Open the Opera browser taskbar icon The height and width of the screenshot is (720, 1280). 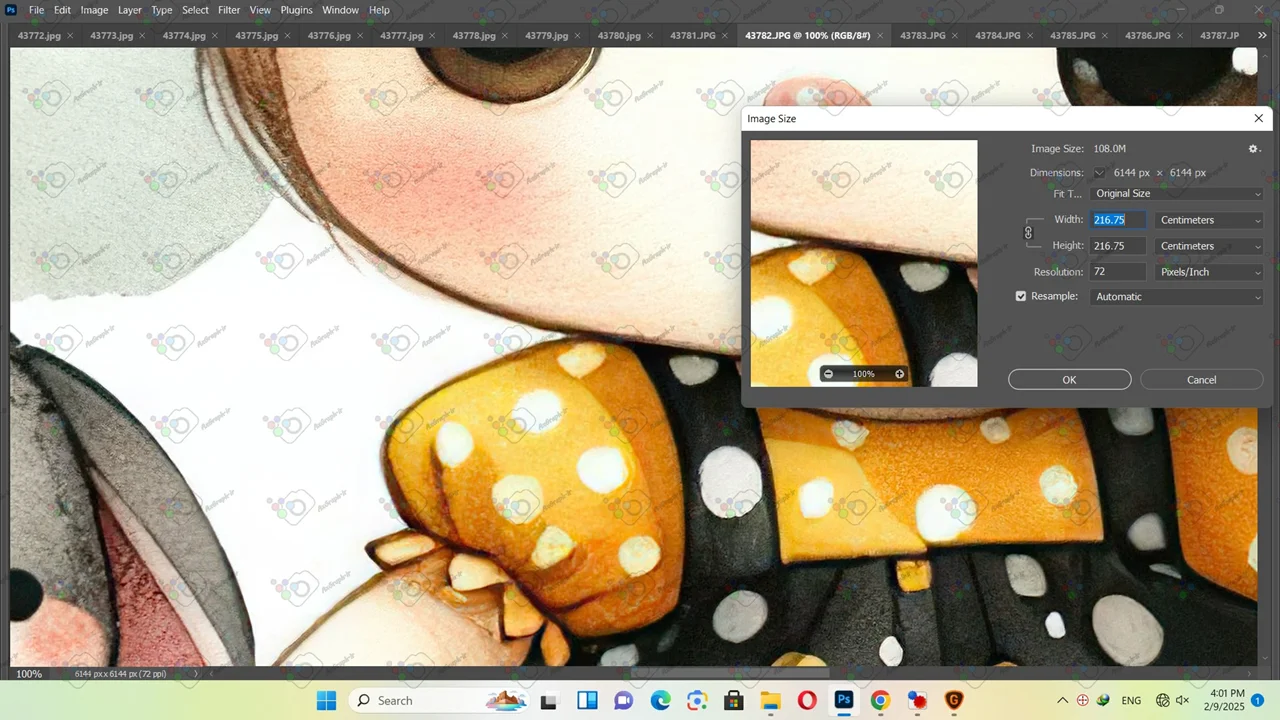[807, 701]
